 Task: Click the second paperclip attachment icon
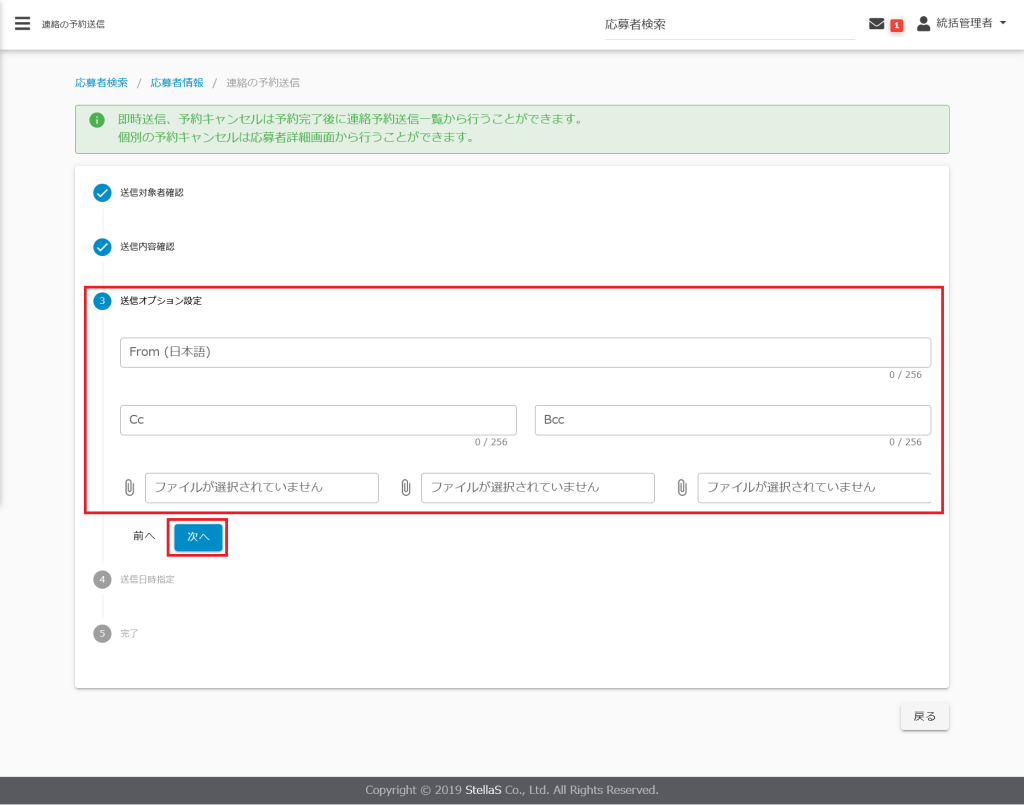pyautogui.click(x=405, y=487)
